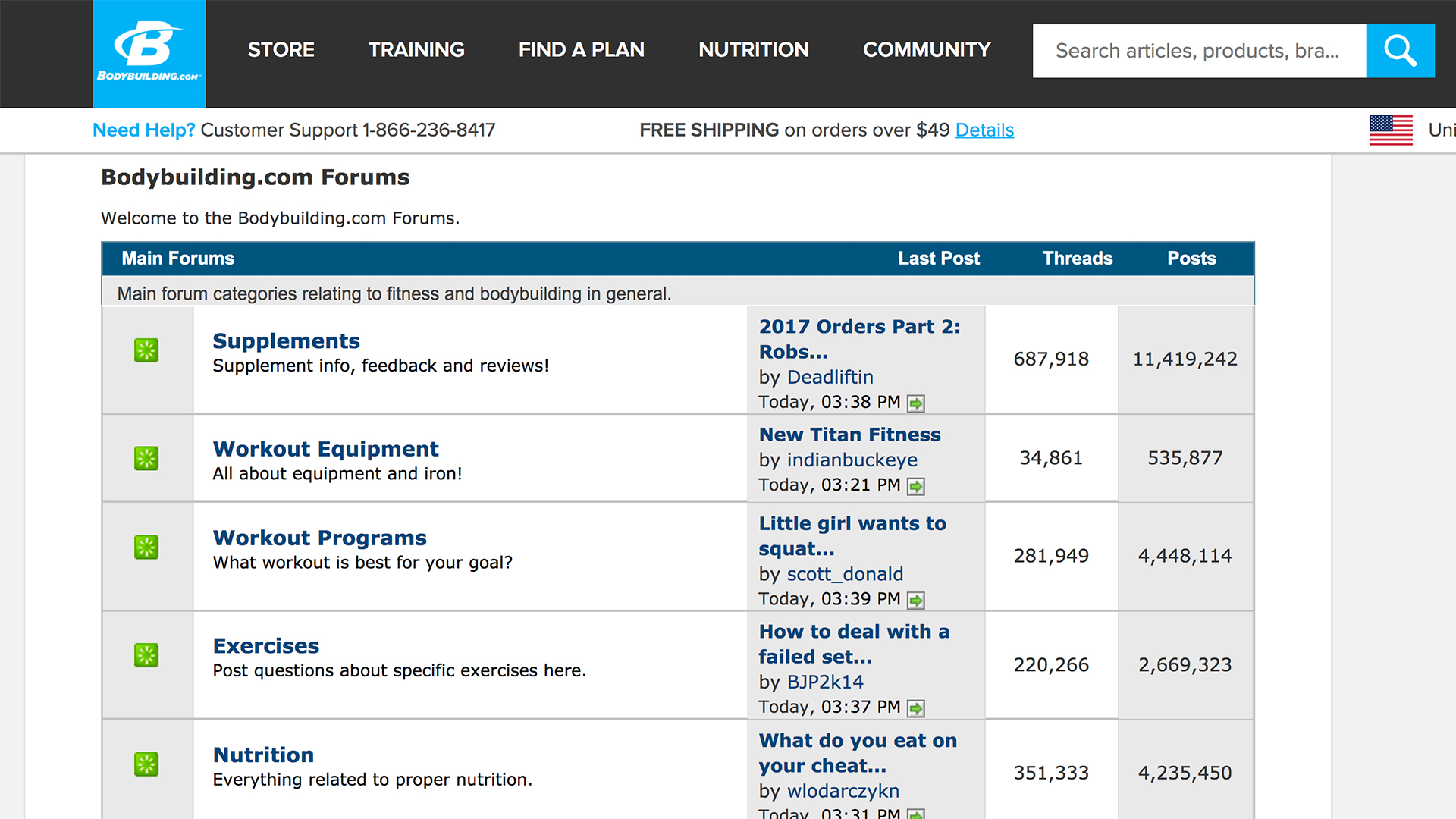Click the free shipping Details link

984,130
